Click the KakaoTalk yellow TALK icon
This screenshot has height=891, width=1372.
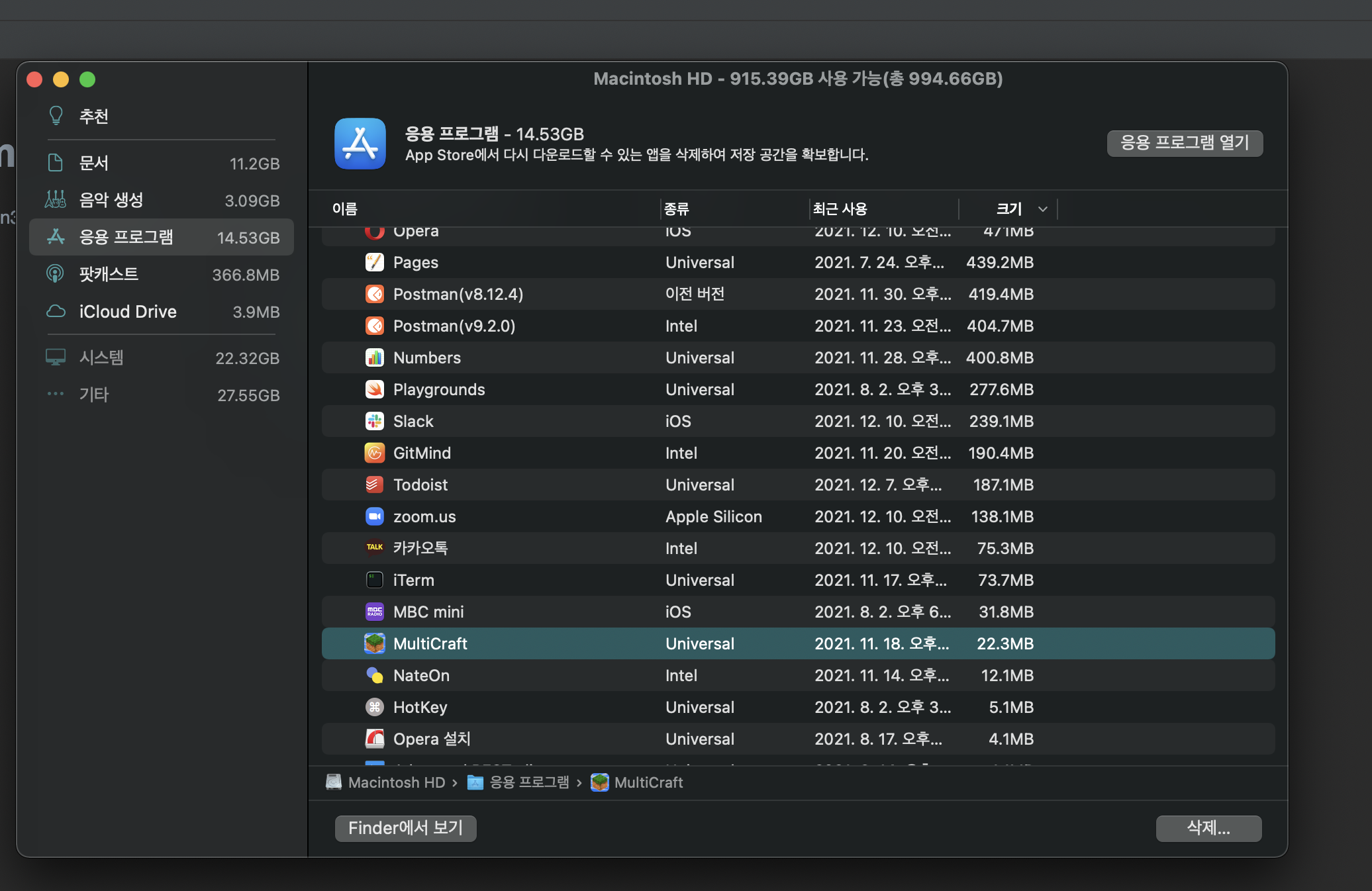pyautogui.click(x=374, y=548)
